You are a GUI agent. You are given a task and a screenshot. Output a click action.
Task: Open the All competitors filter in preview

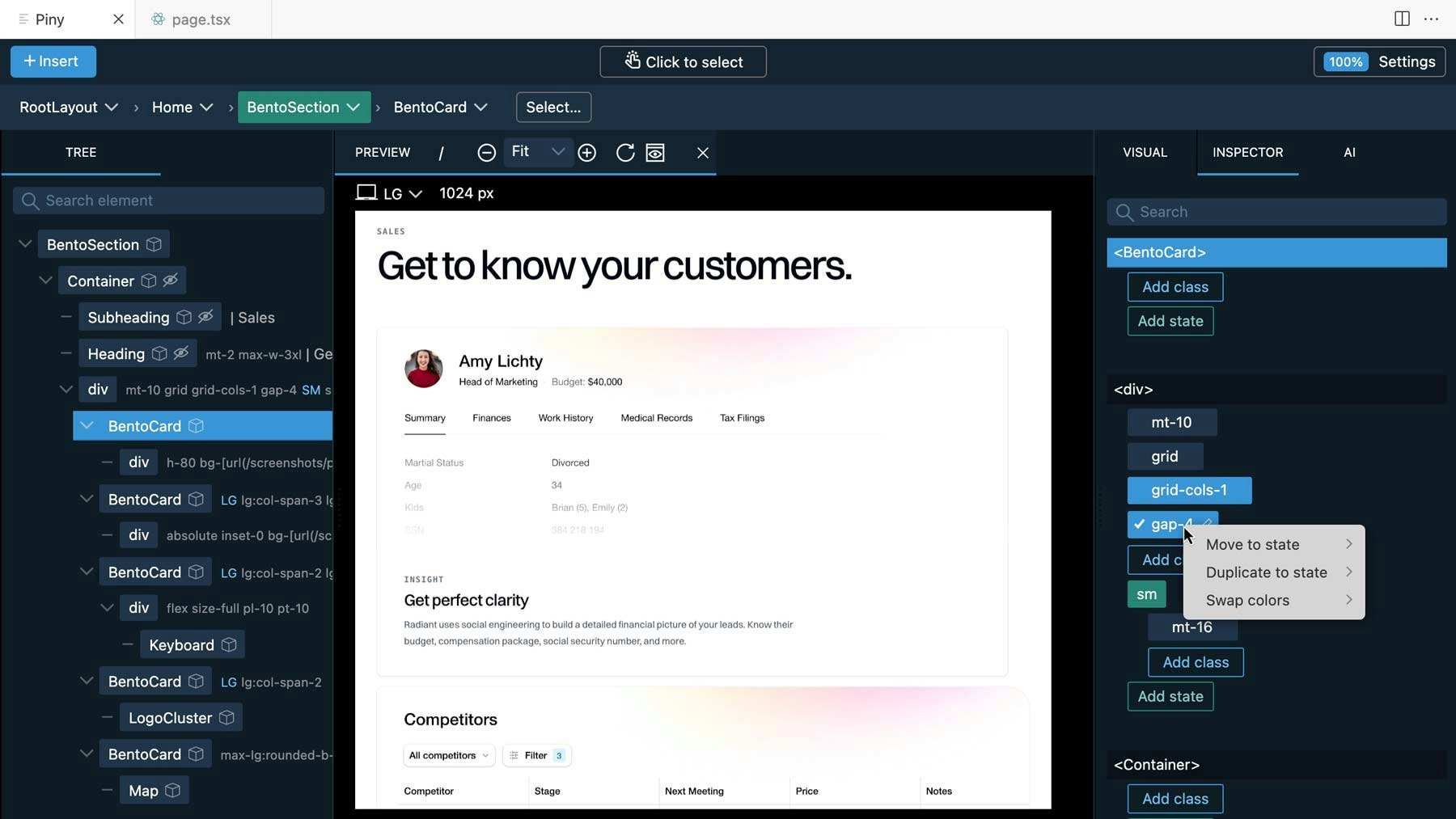pyautogui.click(x=449, y=755)
